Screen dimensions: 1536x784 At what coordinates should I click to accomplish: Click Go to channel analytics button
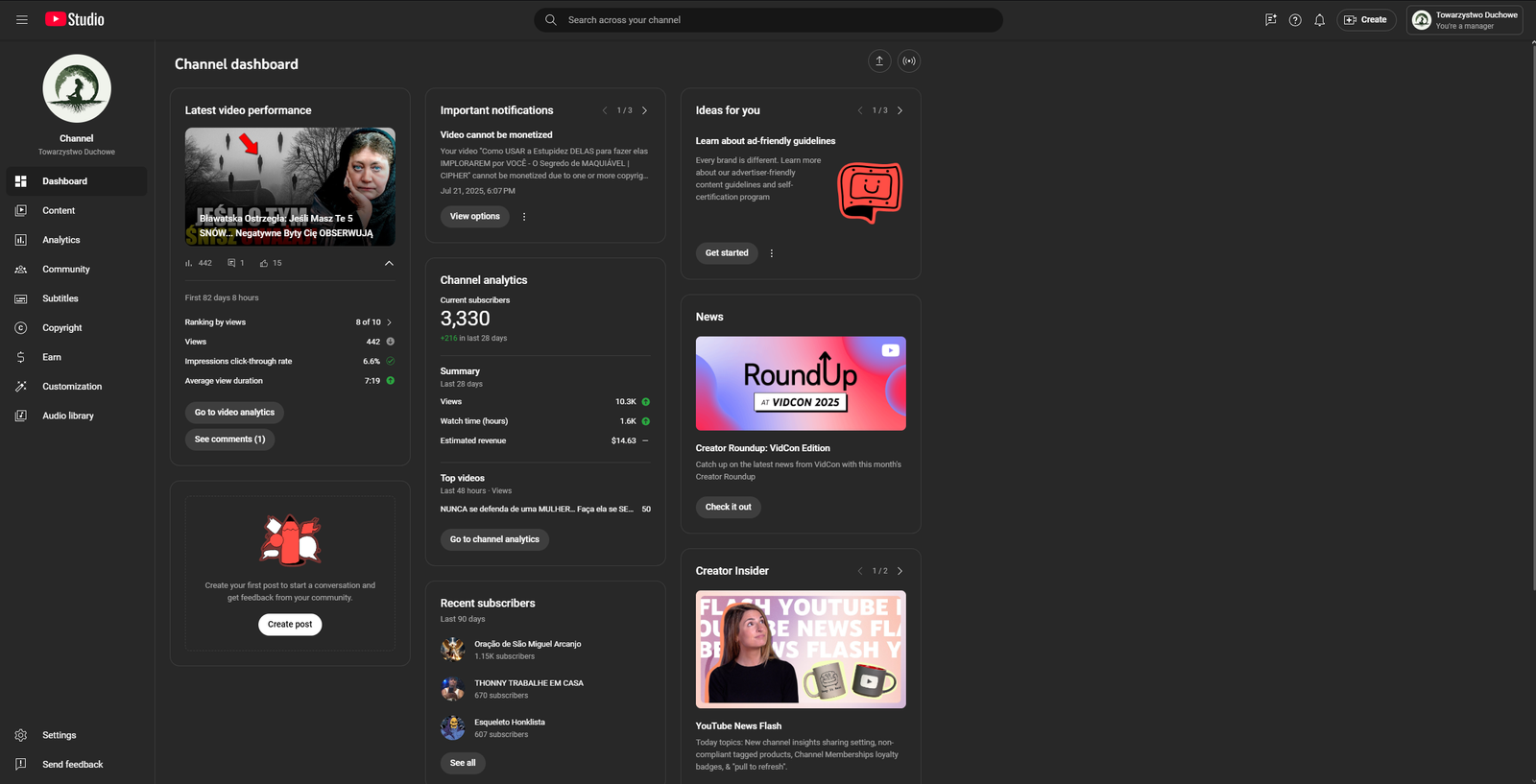tap(494, 539)
